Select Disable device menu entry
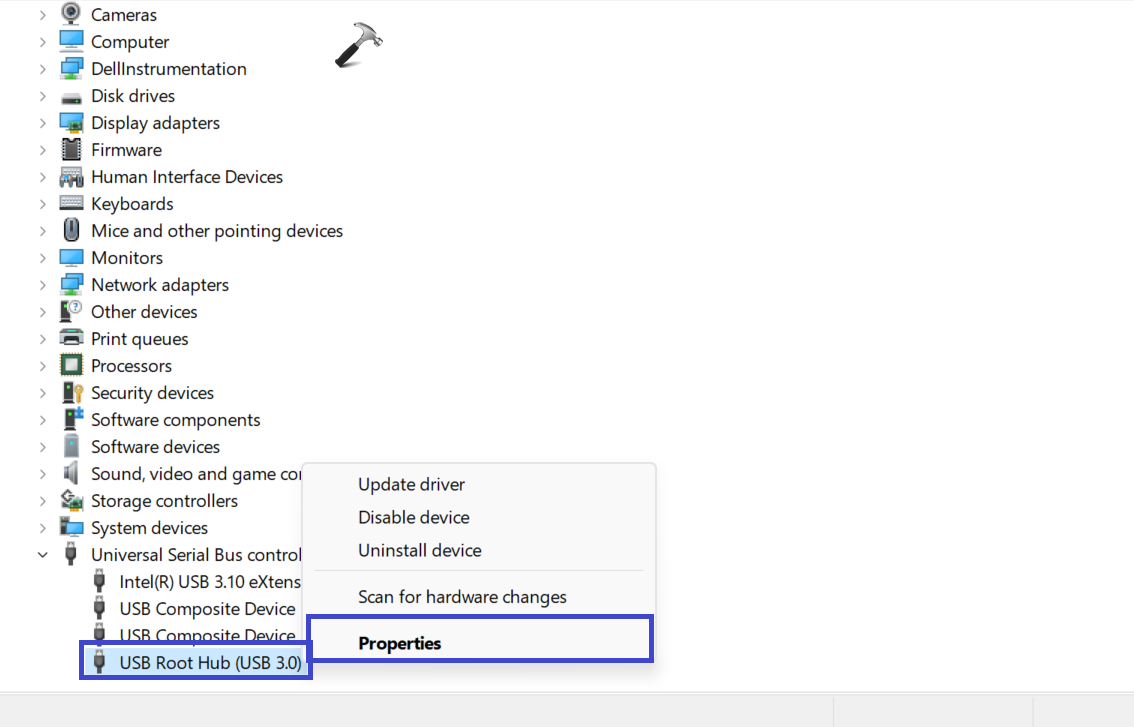Screen dimensions: 1134x727 413,518
